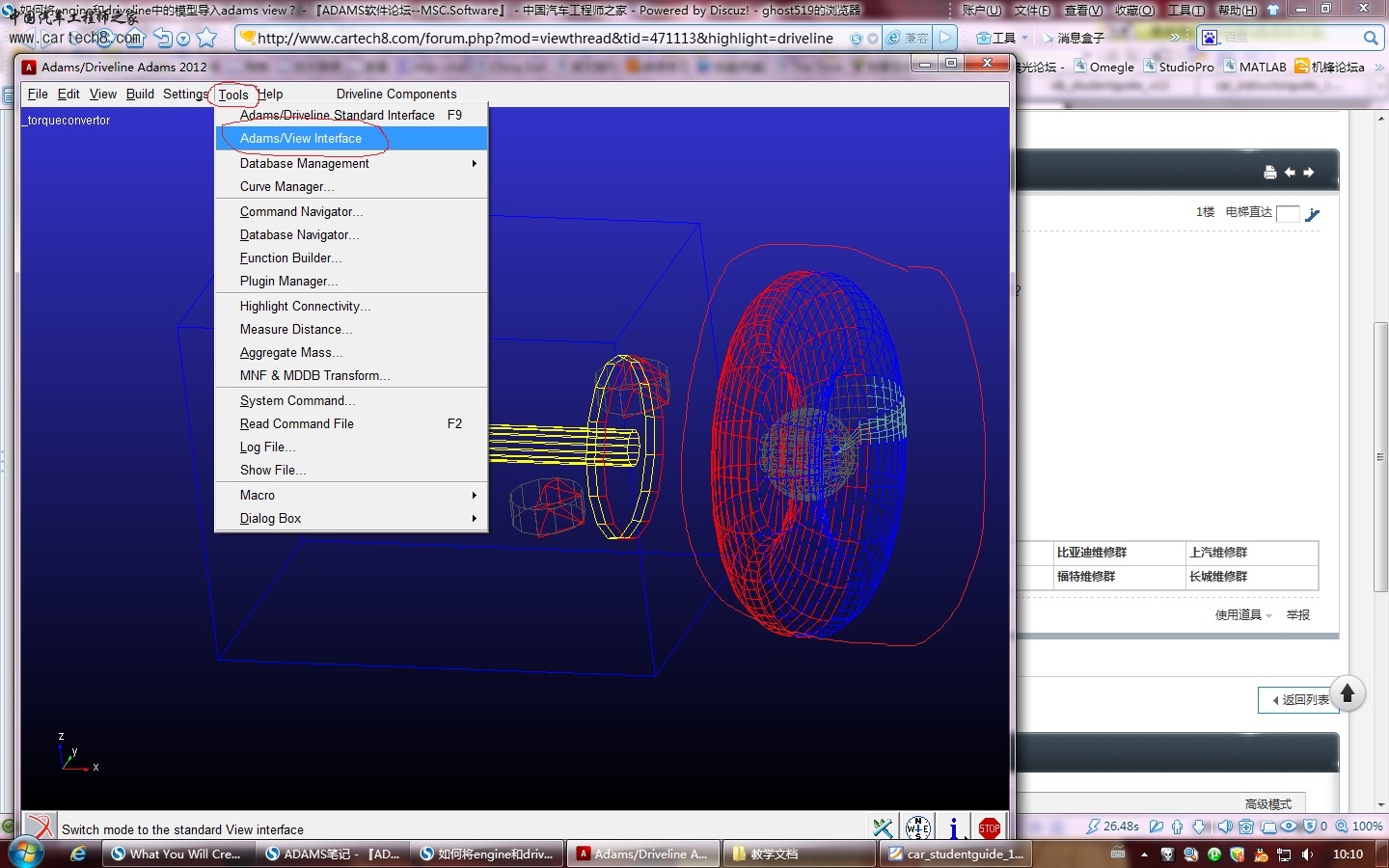
Task: Expand the bookmarks bar overflow chevron
Action: click(1379, 67)
